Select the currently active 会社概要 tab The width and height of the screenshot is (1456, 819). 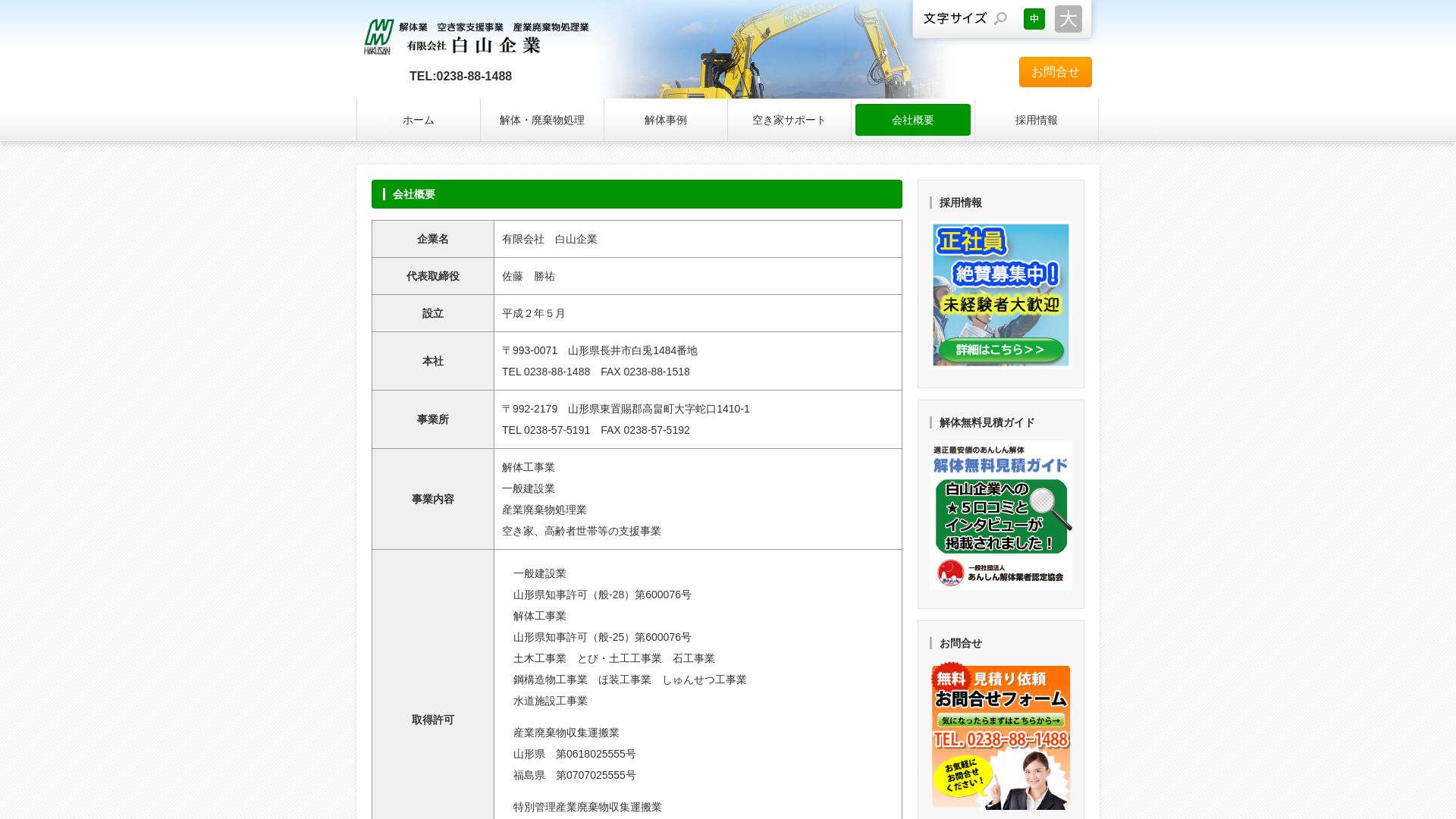[x=912, y=119]
